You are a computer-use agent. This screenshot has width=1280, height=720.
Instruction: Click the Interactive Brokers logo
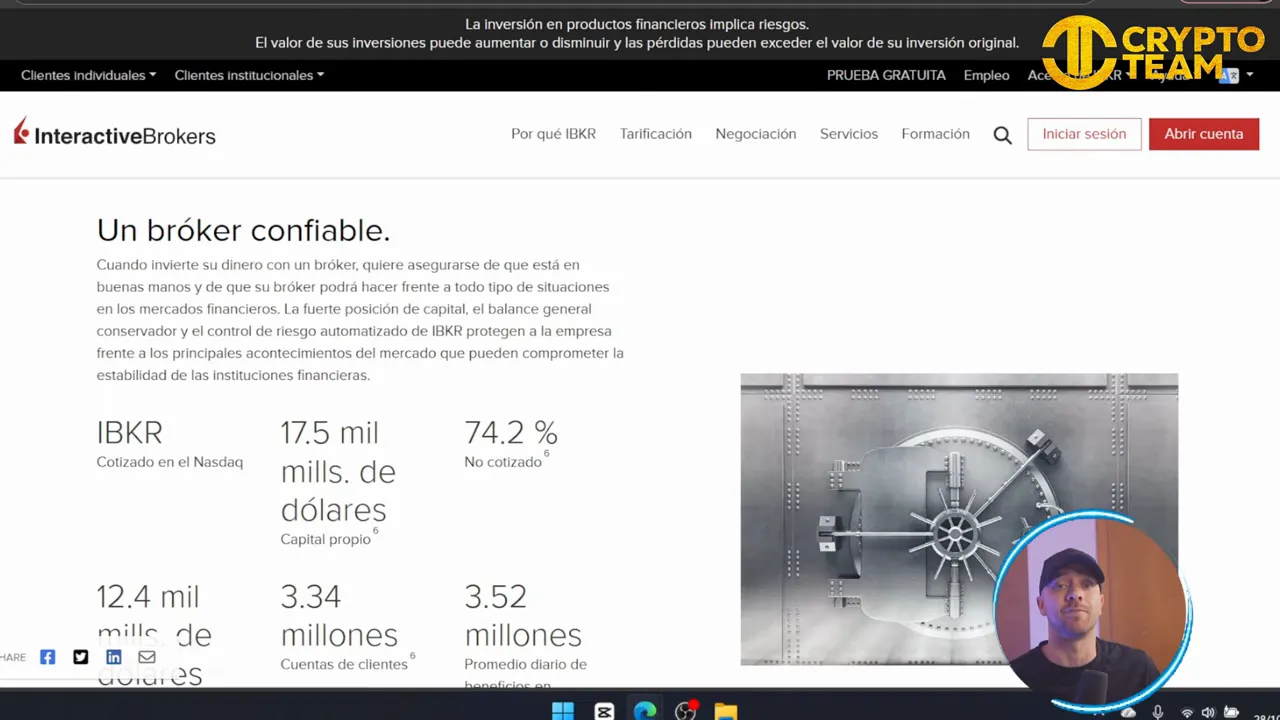(x=114, y=132)
